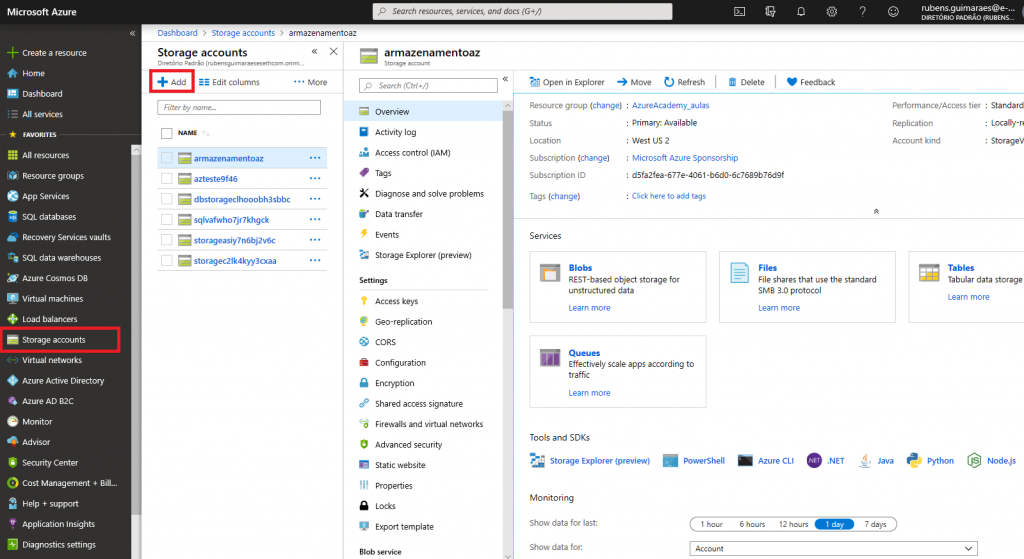Click the Filter by name field

point(239,107)
